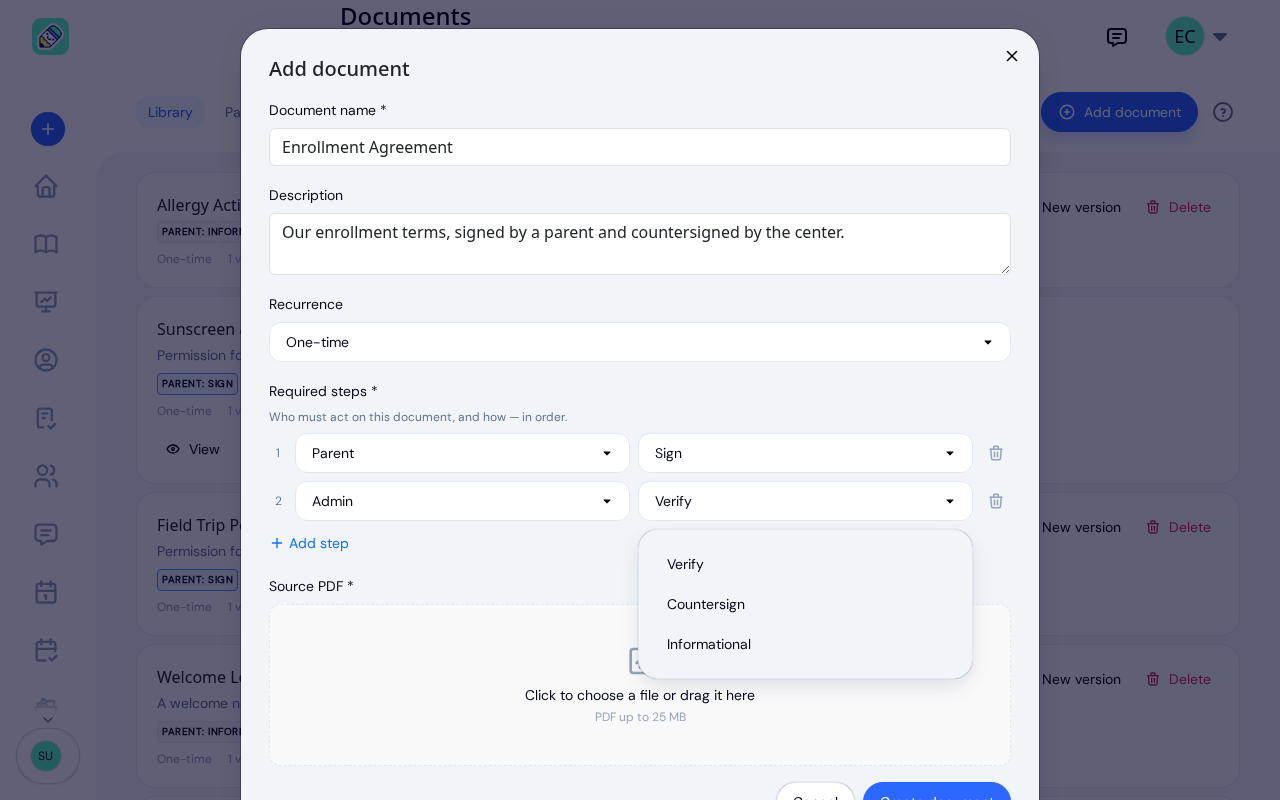
Task: Choose Informational from the dropdown list
Action: [805, 644]
